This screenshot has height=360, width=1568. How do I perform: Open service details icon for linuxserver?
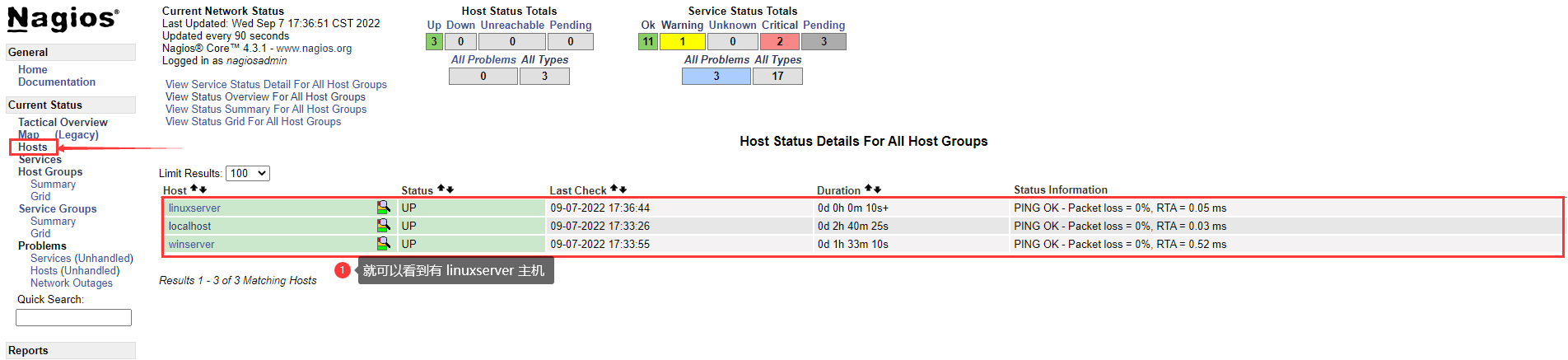coord(383,208)
